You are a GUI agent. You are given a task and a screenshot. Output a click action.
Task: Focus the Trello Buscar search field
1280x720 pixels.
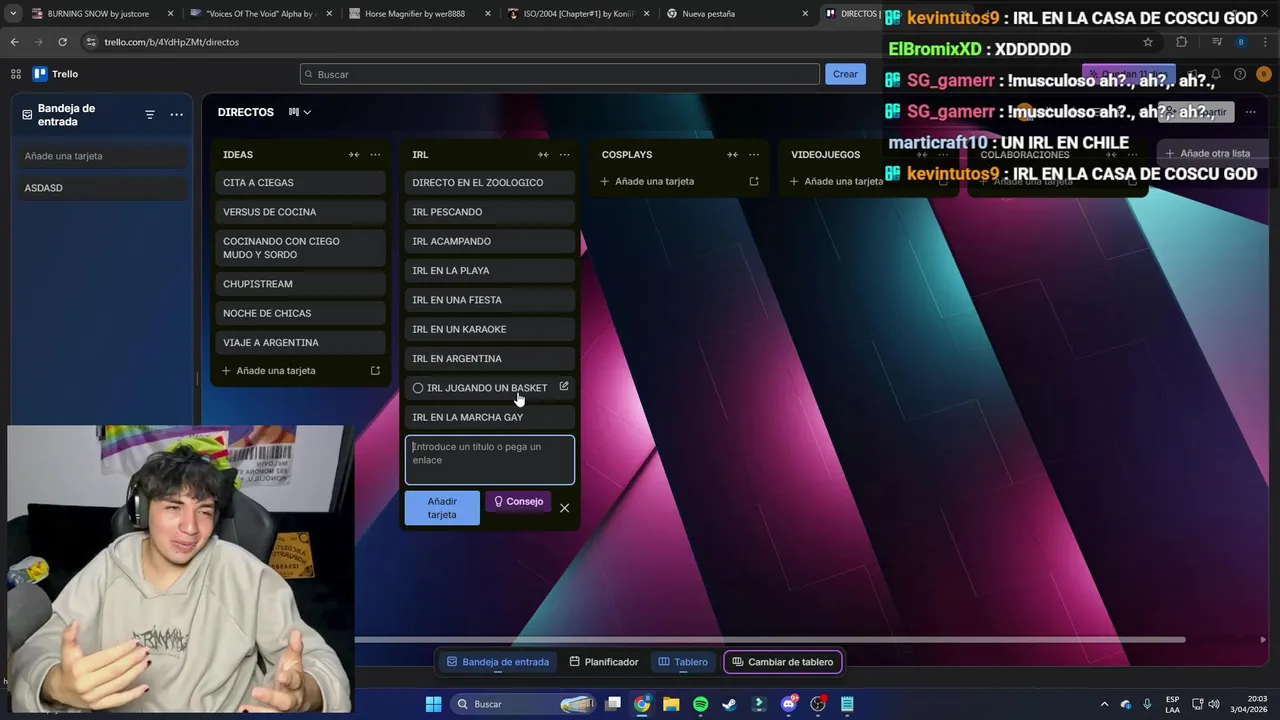point(560,74)
